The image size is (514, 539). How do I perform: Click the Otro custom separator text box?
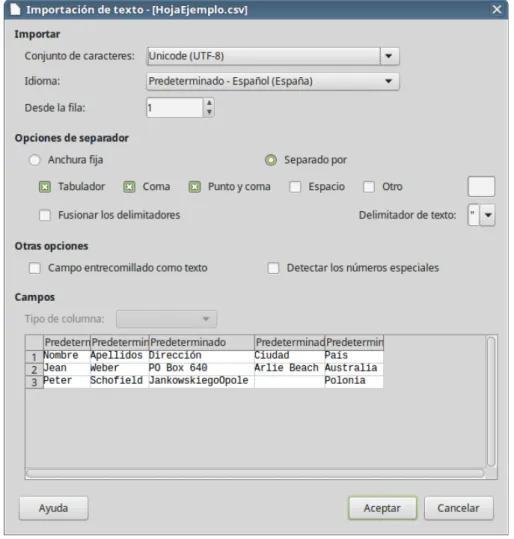click(481, 187)
